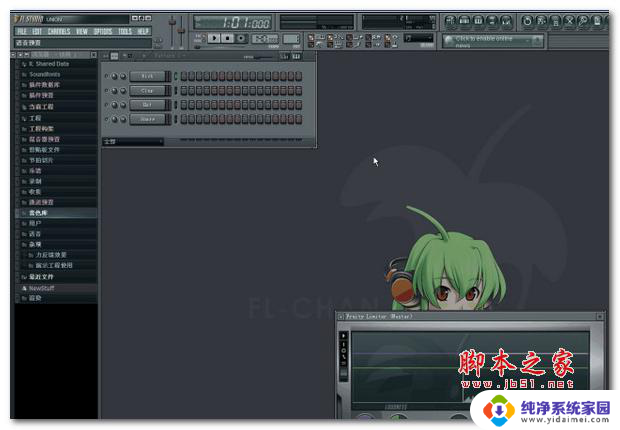Expand the Soundfonts browser folder

coord(44,74)
